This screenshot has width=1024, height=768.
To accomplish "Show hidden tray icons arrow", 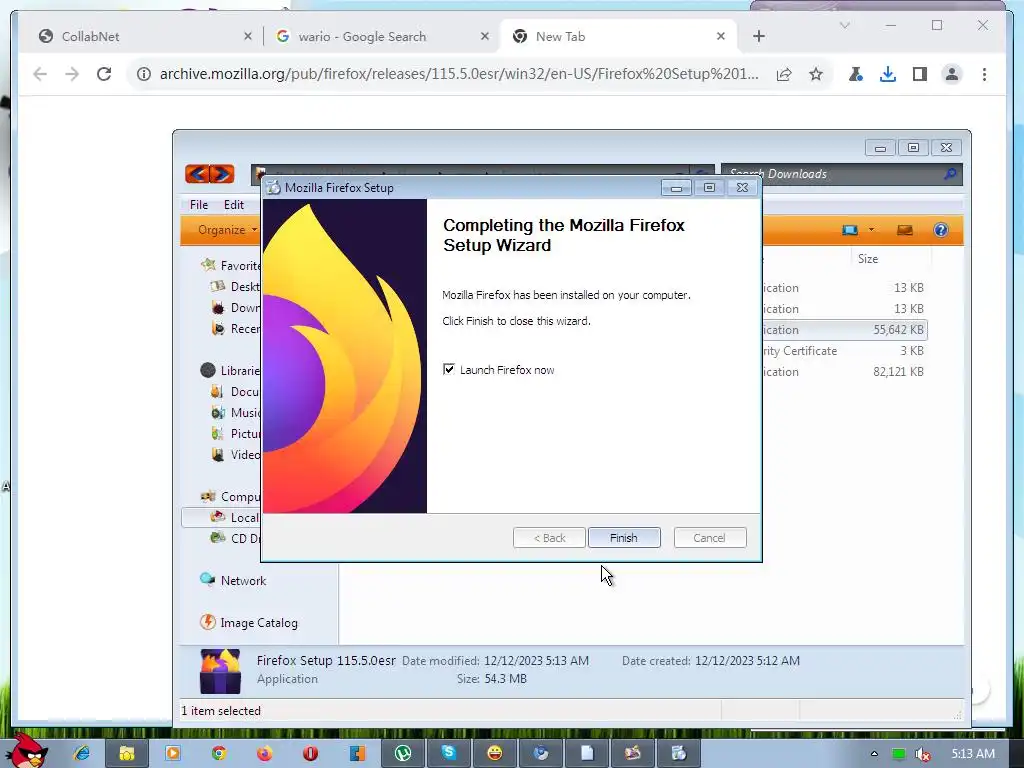I will point(874,754).
